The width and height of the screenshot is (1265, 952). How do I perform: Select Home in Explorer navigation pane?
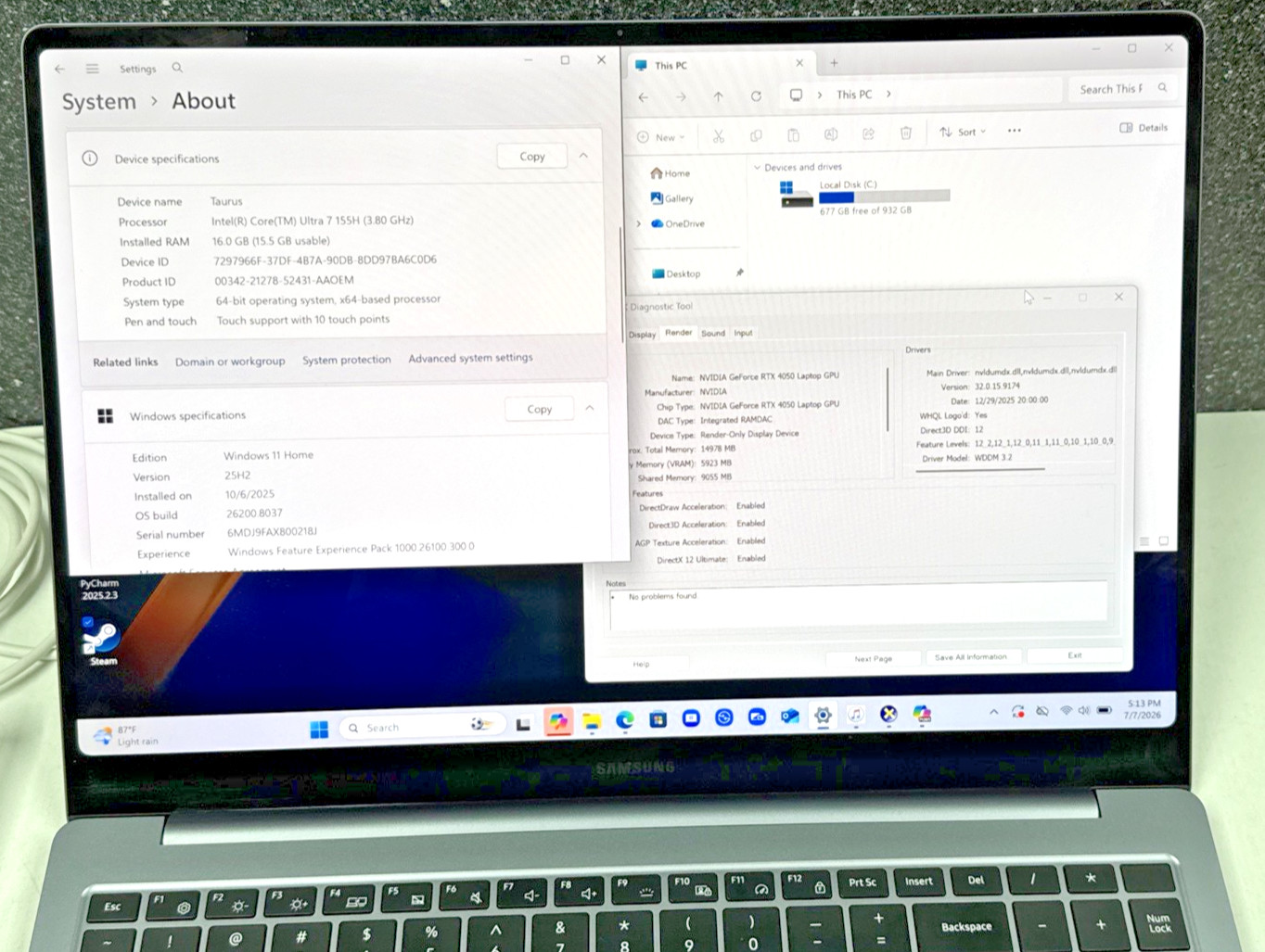click(x=671, y=173)
